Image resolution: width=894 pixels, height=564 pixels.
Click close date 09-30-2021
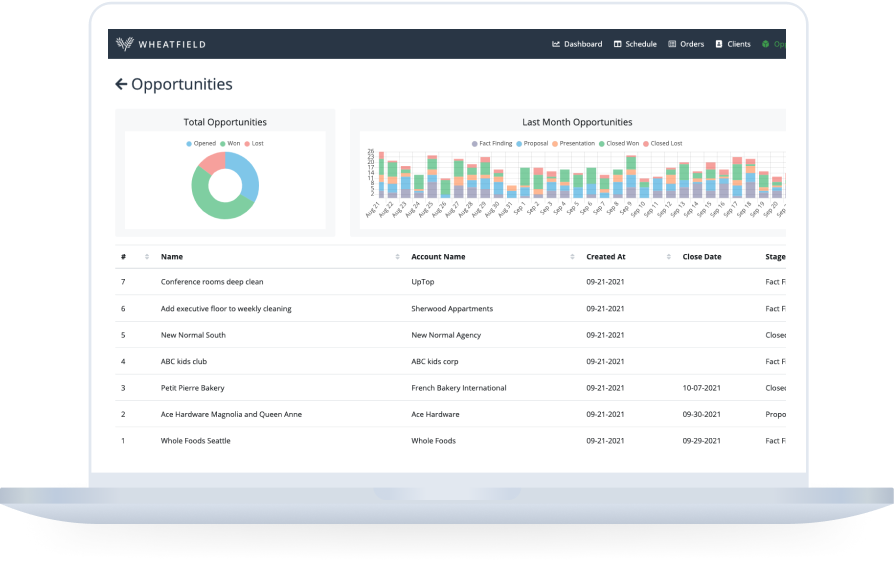[702, 415]
